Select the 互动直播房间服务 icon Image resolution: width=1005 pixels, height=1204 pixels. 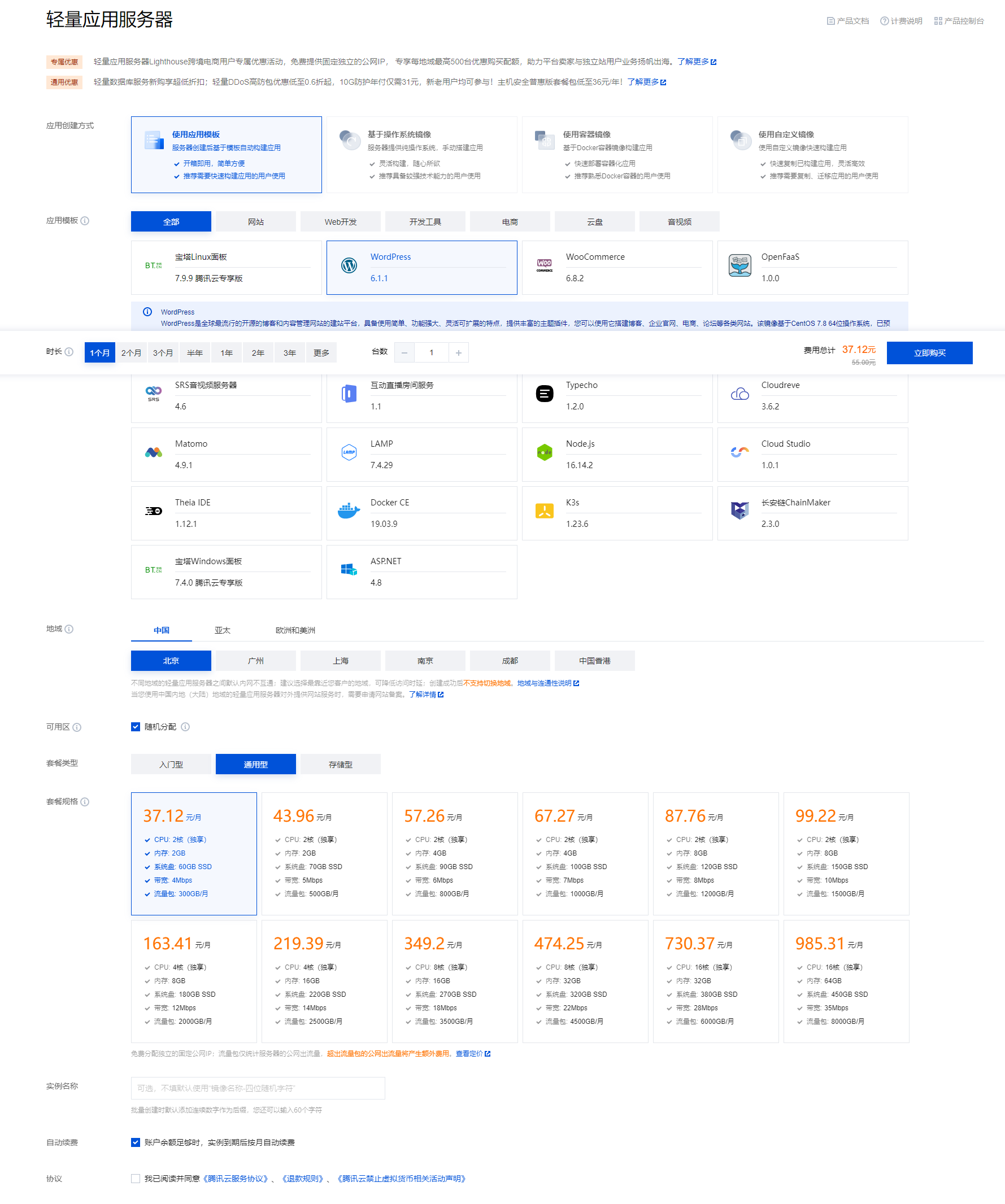[349, 393]
